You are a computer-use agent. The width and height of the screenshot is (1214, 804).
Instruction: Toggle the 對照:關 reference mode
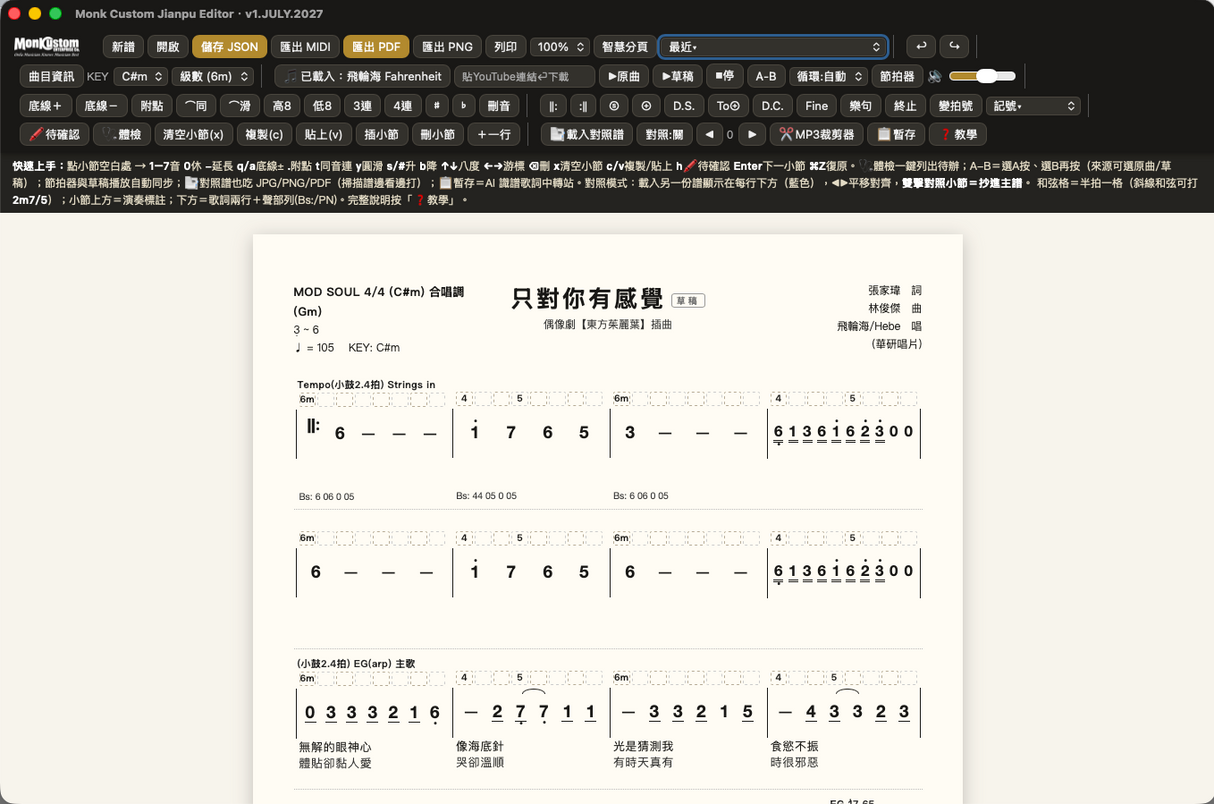[x=664, y=134]
